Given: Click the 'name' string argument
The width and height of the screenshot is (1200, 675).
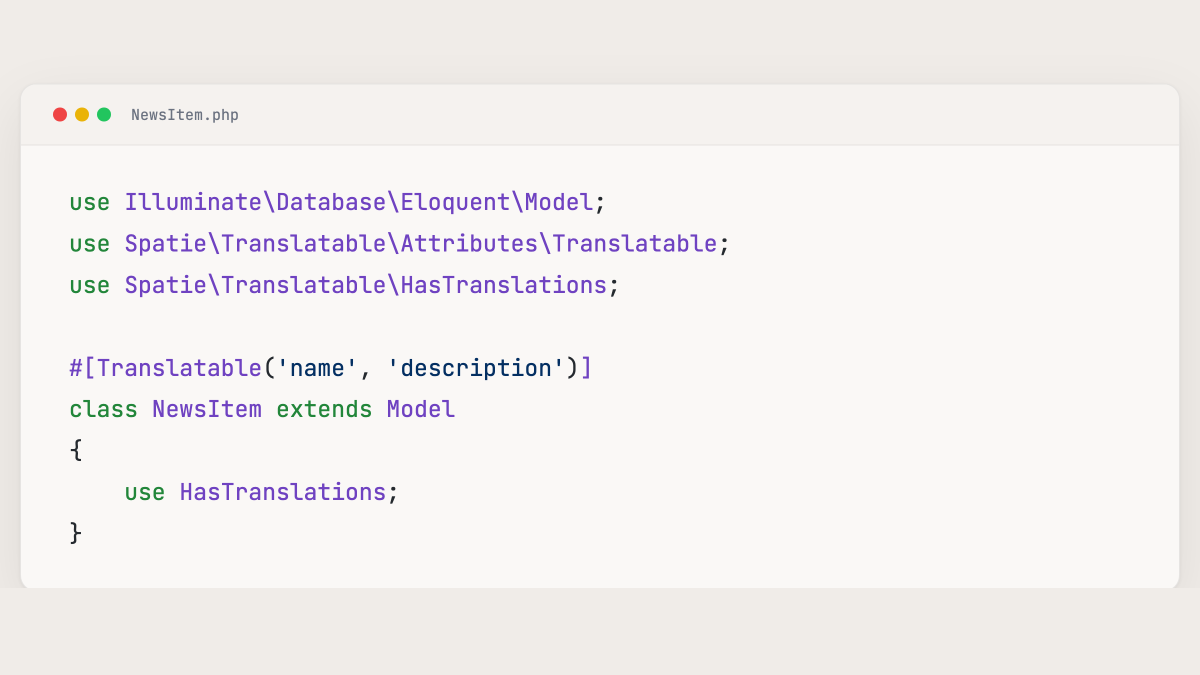Looking at the screenshot, I should pyautogui.click(x=317, y=368).
